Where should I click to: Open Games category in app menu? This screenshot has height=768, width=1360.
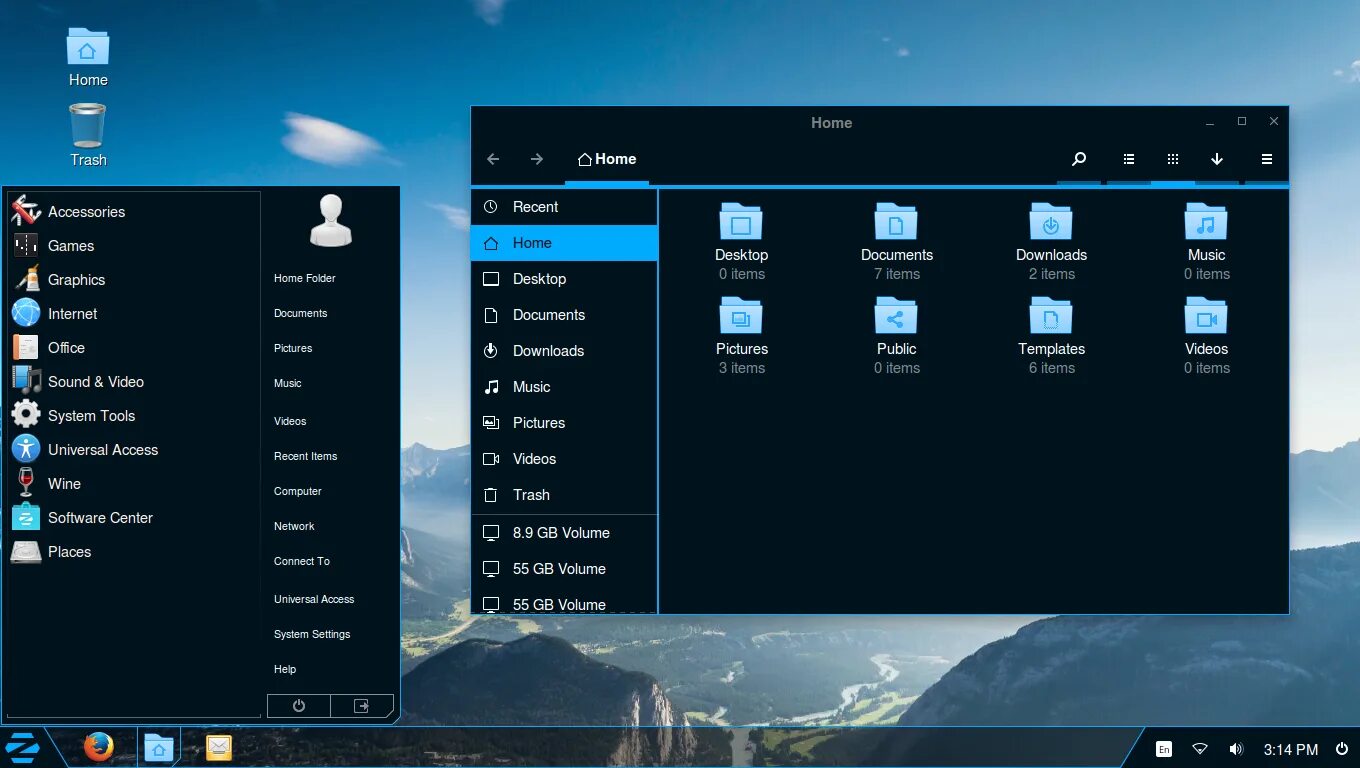point(134,246)
